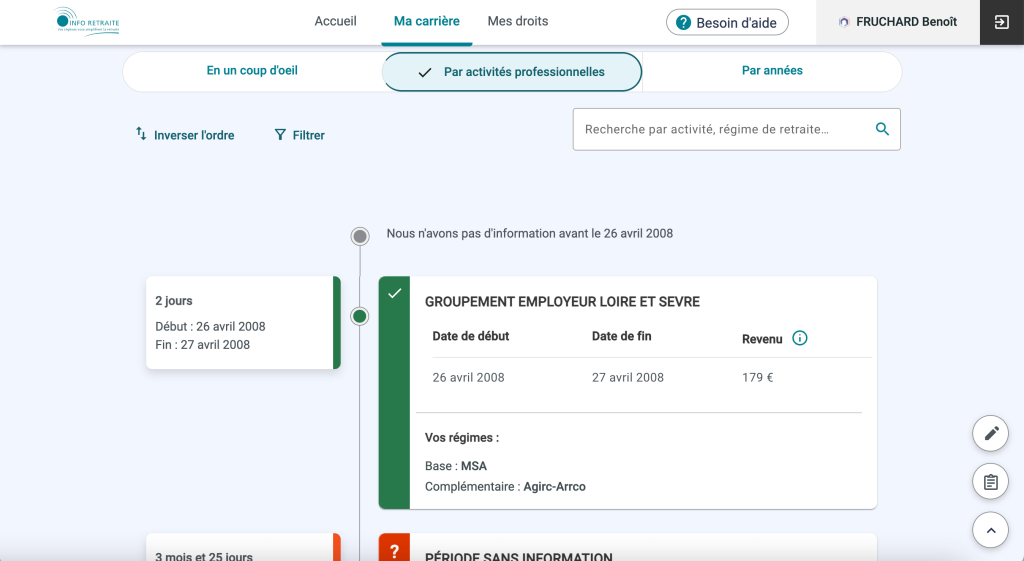Click the no-information-before-26-avril-2008 notice
This screenshot has height=561, width=1024.
click(530, 234)
